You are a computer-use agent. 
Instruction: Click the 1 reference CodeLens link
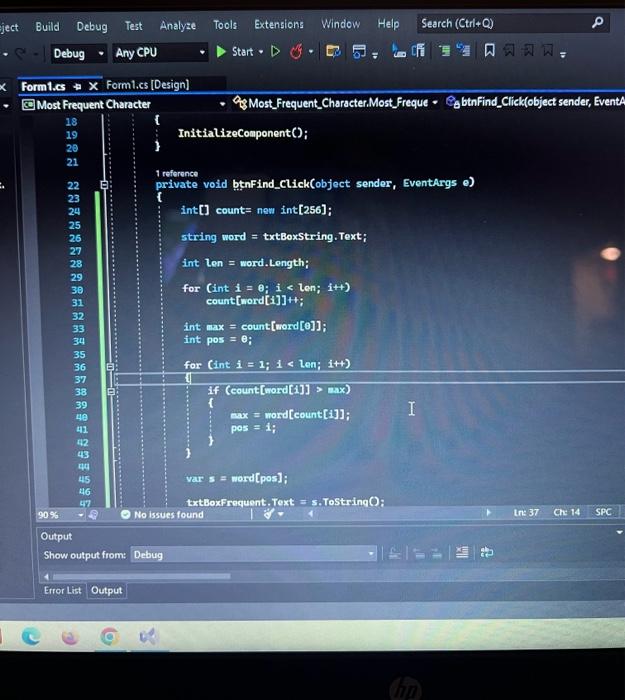pos(177,173)
